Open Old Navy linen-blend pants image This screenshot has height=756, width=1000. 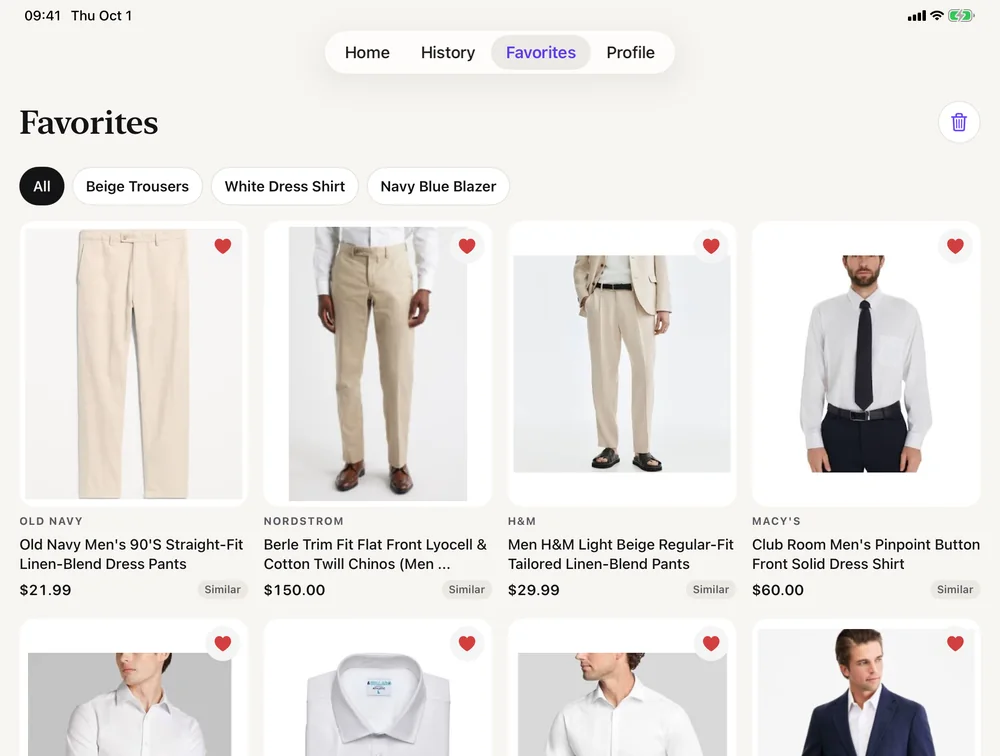coord(133,364)
